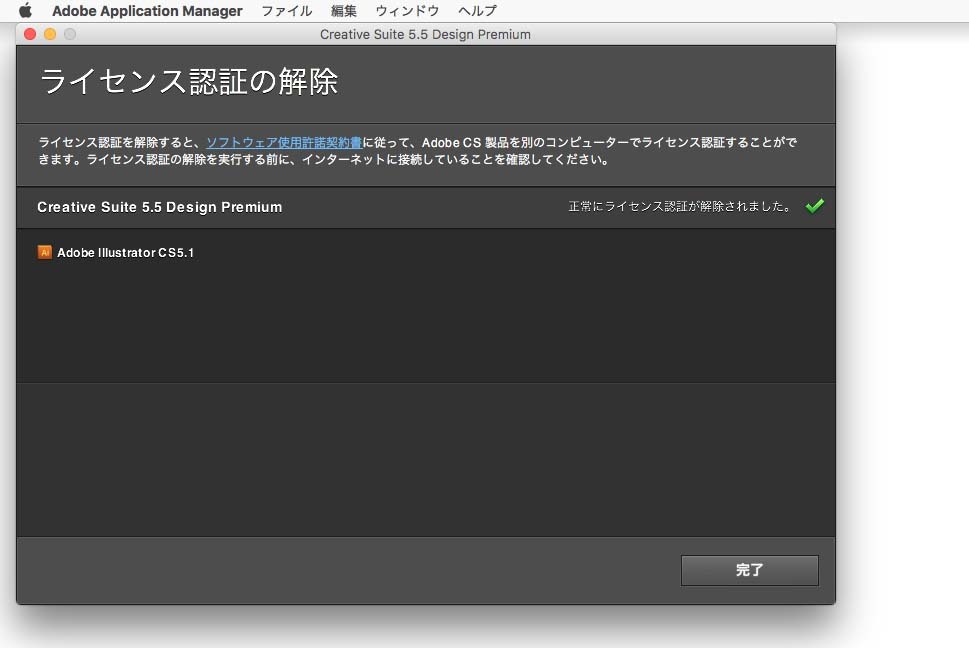This screenshot has width=969, height=648.
Task: Close the window with red button
Action: 30,34
